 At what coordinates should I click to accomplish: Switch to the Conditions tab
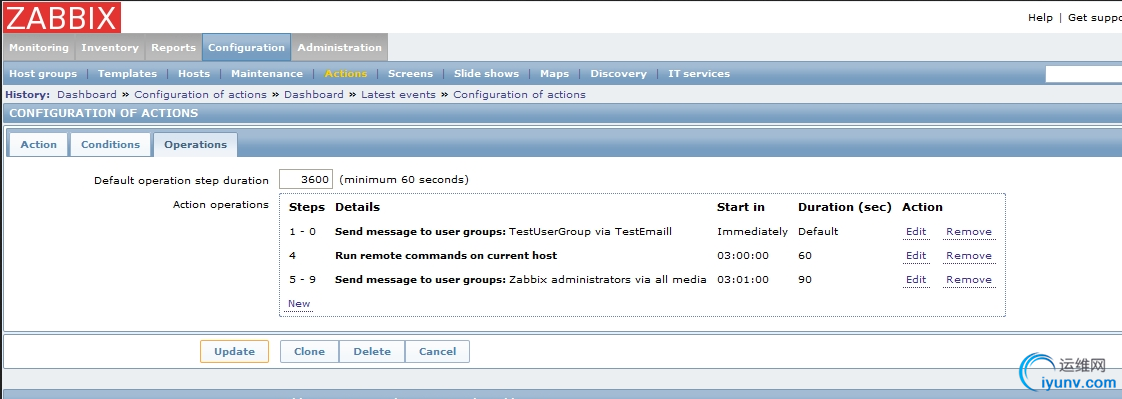coord(110,144)
